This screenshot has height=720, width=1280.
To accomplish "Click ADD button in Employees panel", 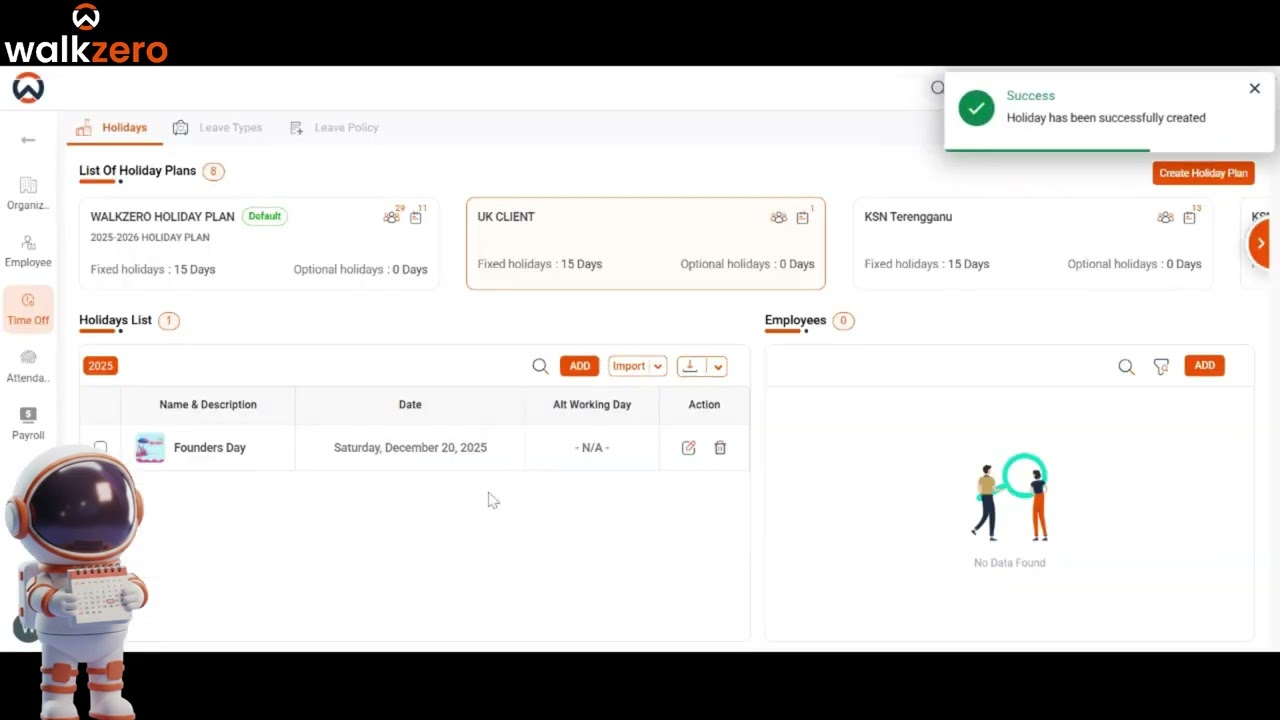I will point(1205,366).
